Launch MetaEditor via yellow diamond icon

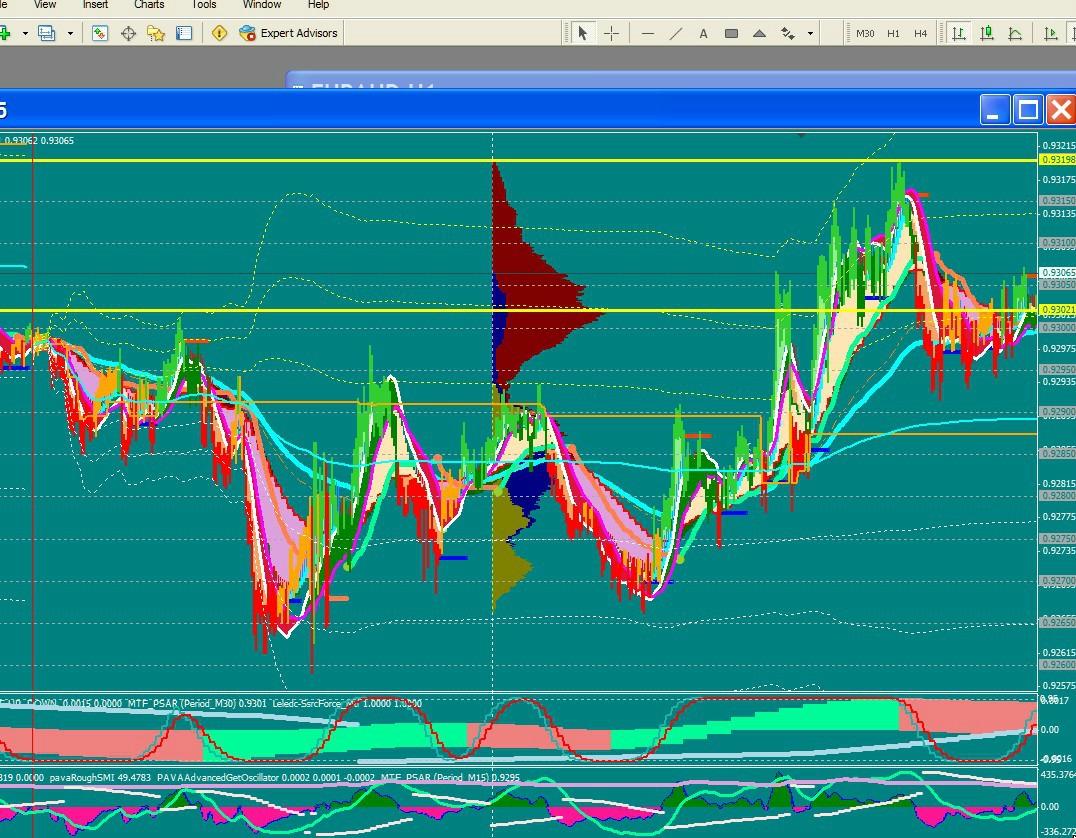219,33
